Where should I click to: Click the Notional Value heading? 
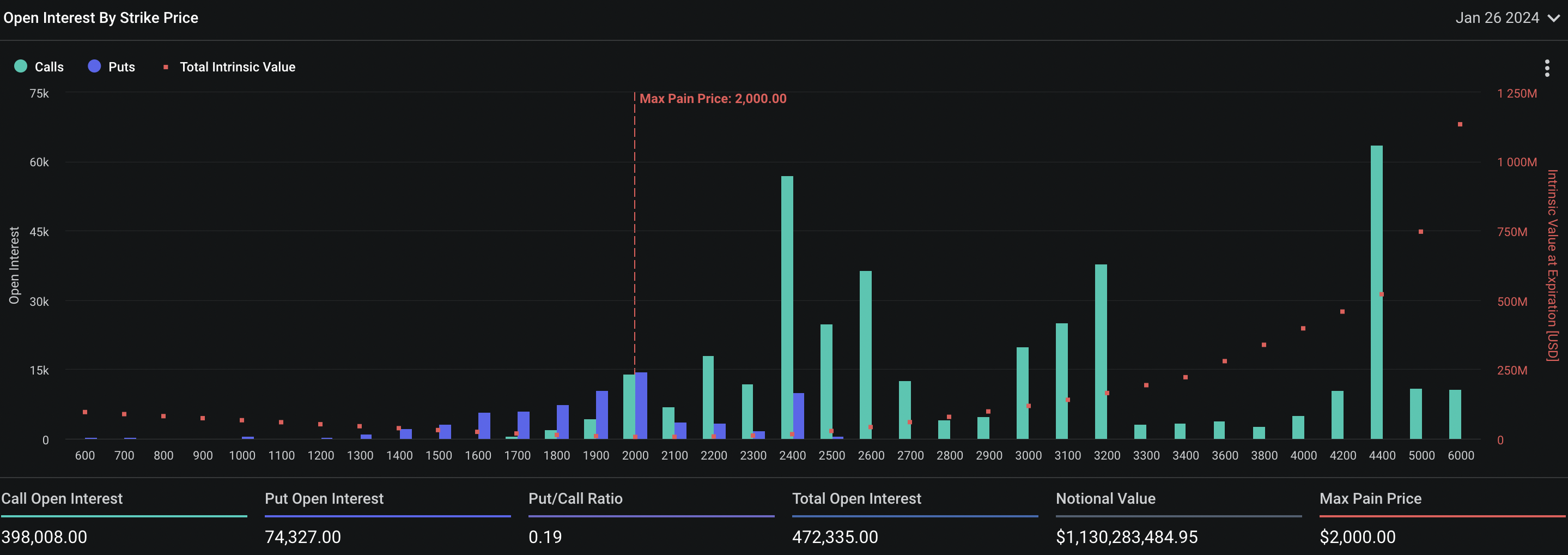pos(1105,498)
